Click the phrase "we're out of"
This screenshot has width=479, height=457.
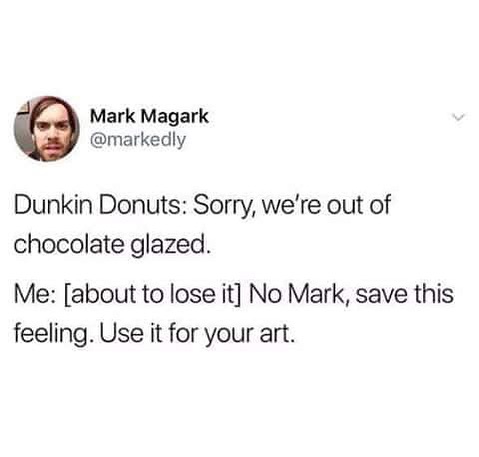[326, 204]
